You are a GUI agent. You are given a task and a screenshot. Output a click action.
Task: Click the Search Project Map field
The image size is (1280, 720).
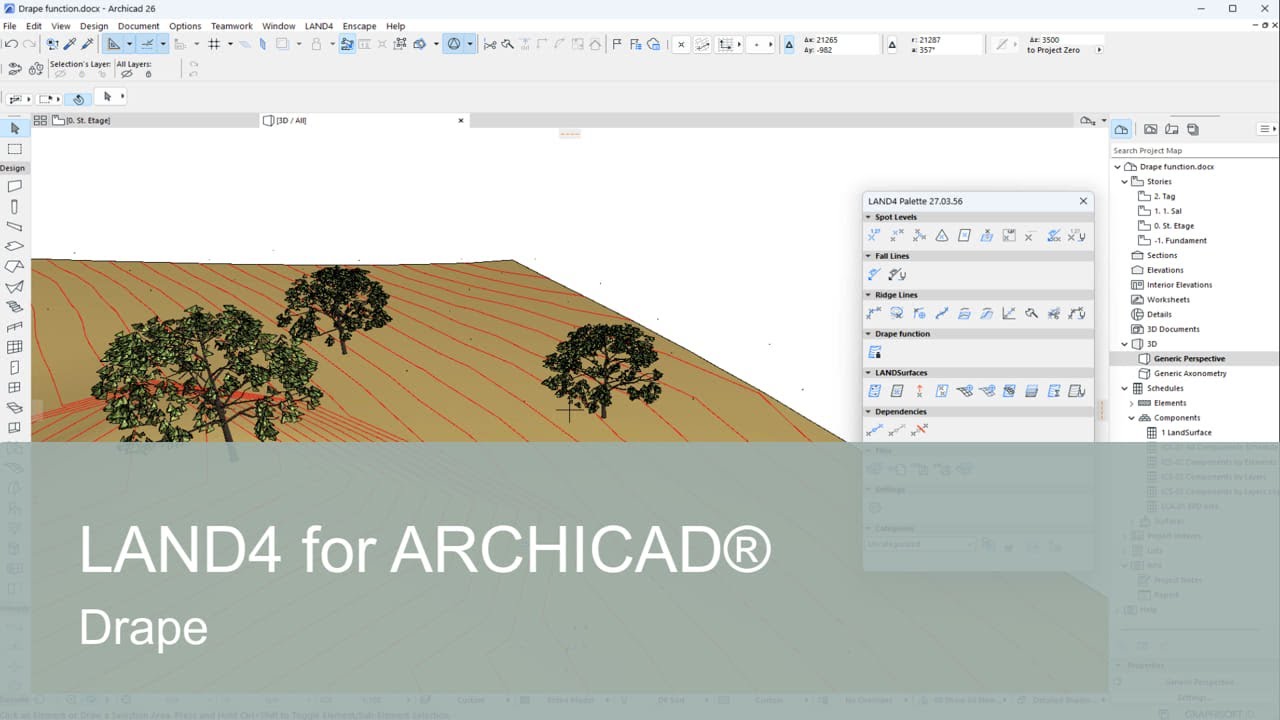1194,151
